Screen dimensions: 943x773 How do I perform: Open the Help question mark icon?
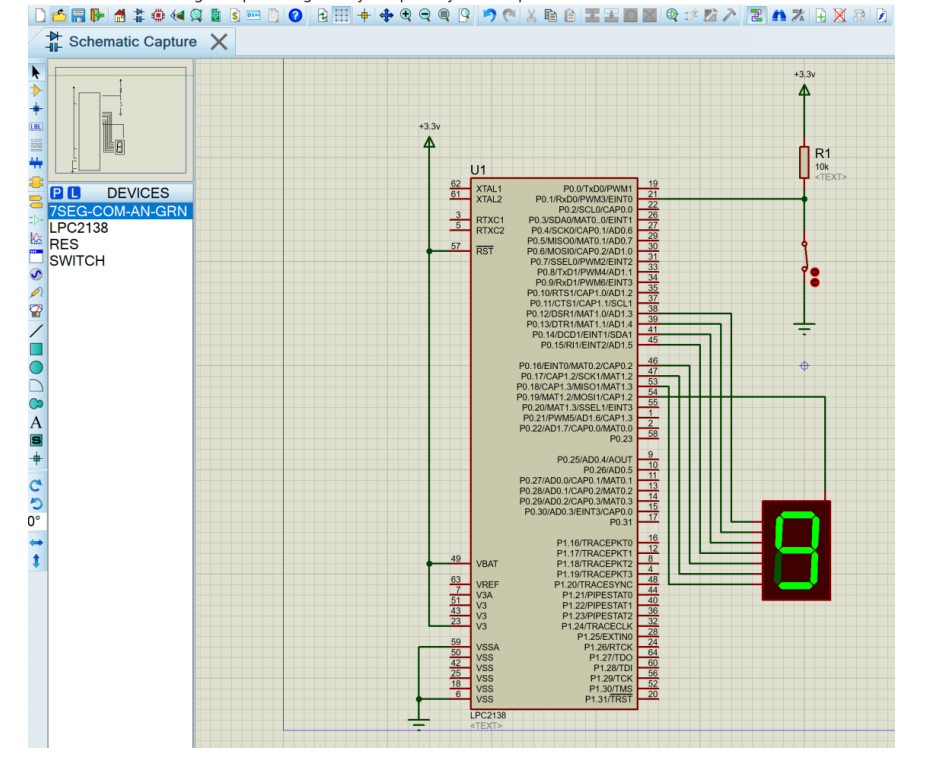click(296, 15)
